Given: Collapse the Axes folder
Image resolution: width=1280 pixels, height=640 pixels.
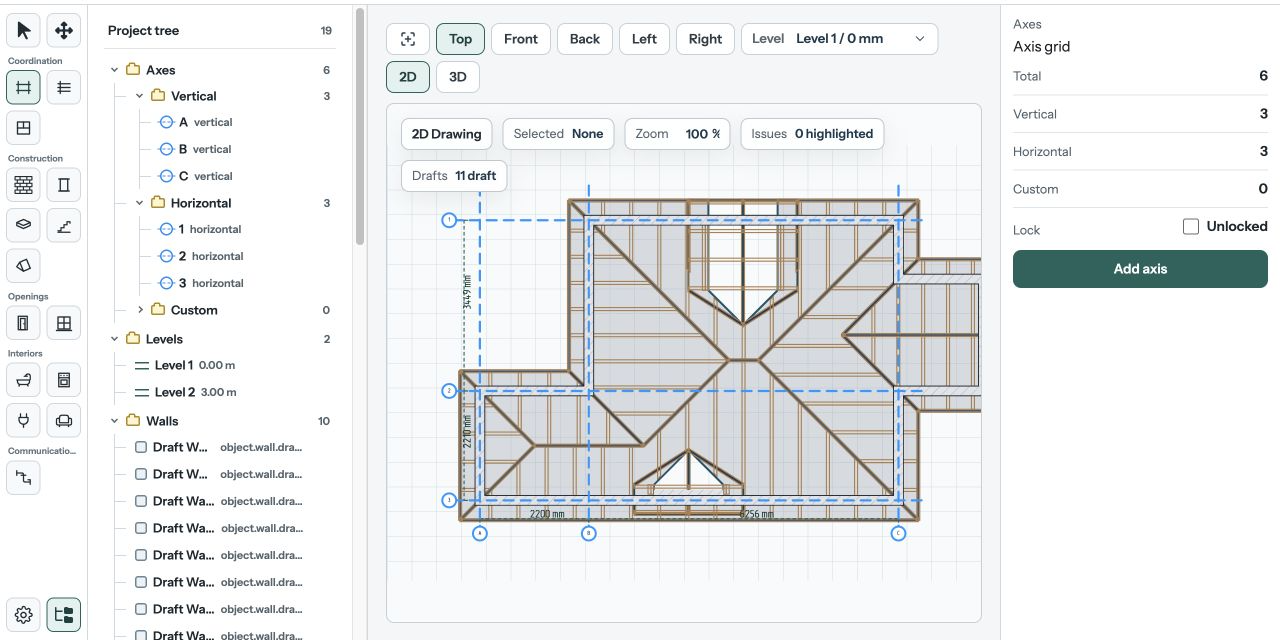Looking at the screenshot, I should click(114, 70).
